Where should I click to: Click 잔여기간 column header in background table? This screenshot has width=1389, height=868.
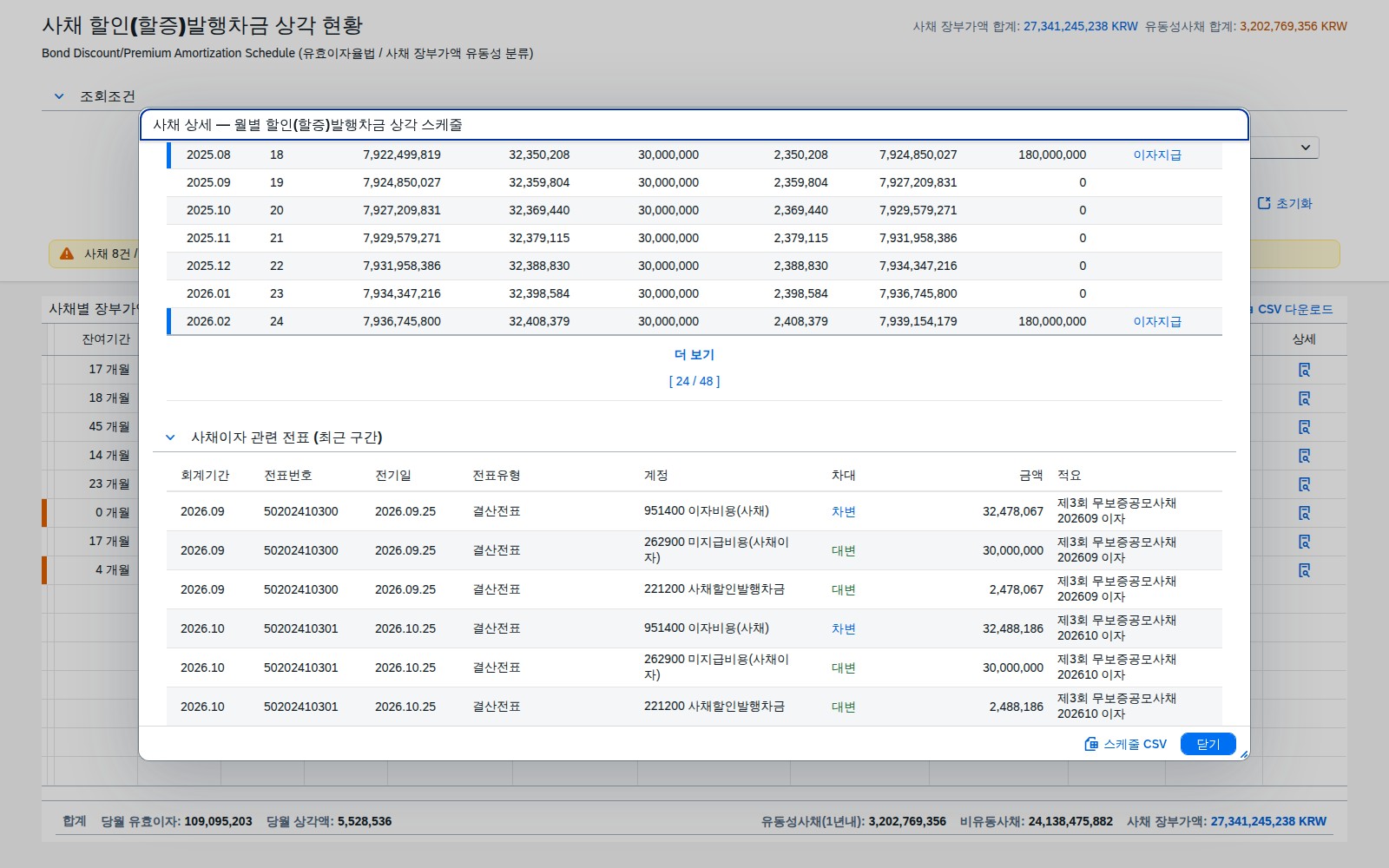(x=106, y=339)
